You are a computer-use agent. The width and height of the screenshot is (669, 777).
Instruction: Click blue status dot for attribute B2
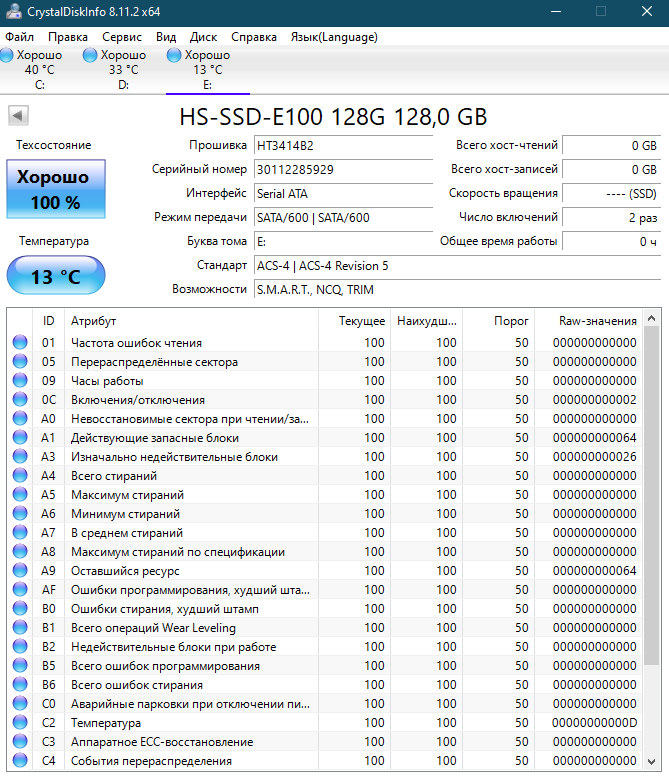click(20, 646)
